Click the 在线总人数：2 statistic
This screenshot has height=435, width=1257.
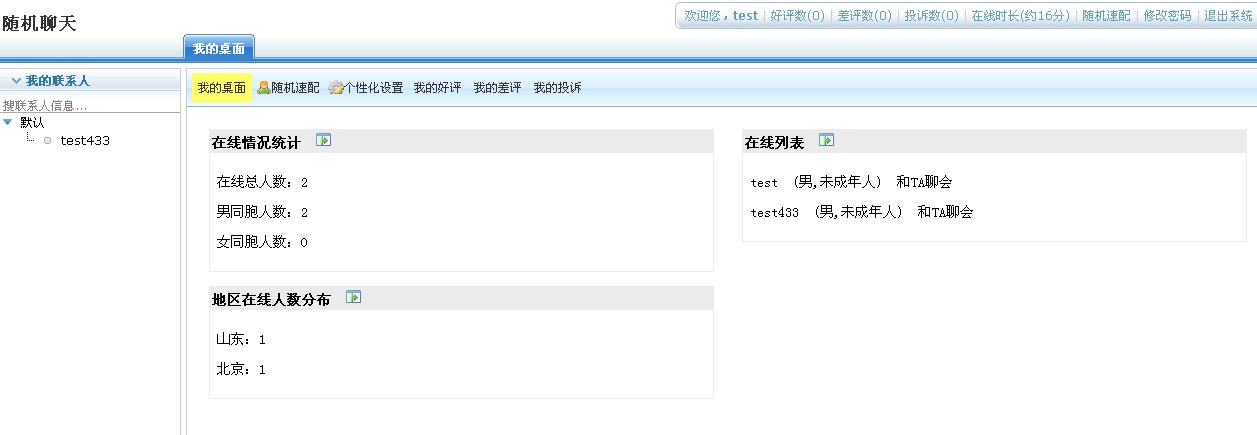(x=262, y=182)
